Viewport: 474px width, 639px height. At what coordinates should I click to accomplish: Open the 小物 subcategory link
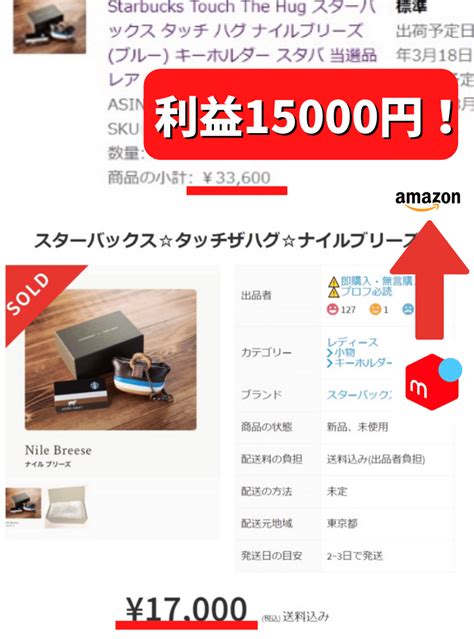341,352
